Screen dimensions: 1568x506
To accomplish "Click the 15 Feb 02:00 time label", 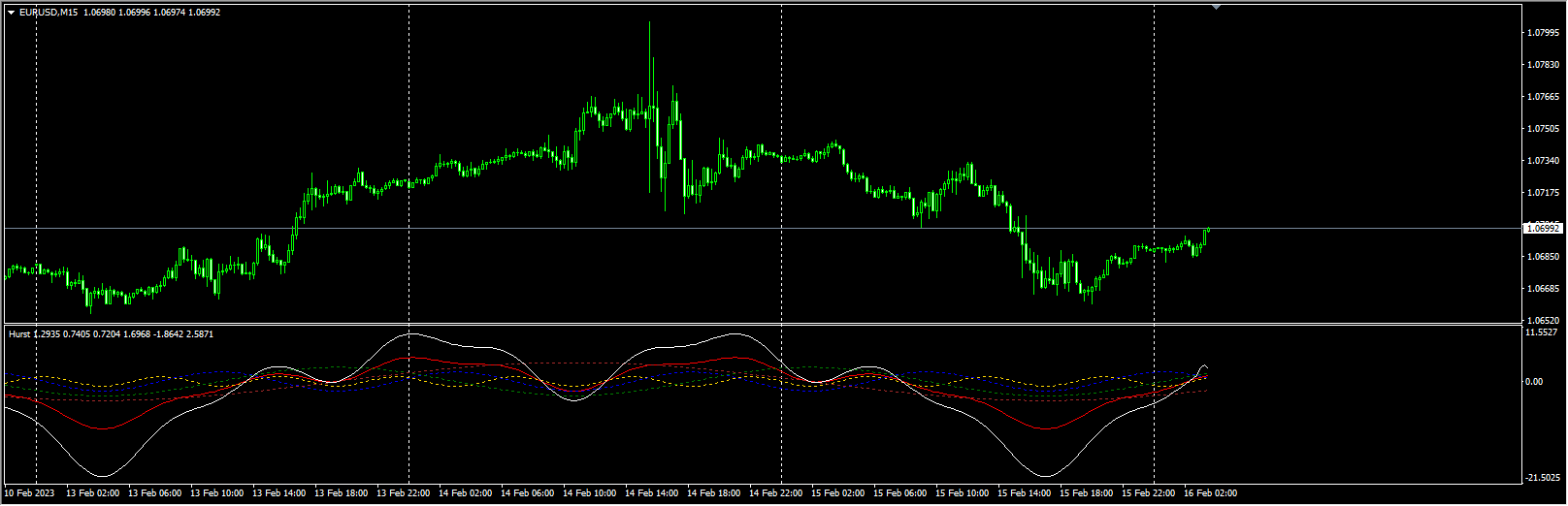I will click(838, 493).
